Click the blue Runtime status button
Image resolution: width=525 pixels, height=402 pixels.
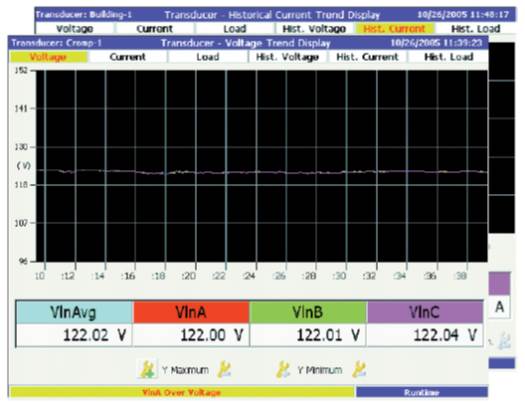point(422,392)
